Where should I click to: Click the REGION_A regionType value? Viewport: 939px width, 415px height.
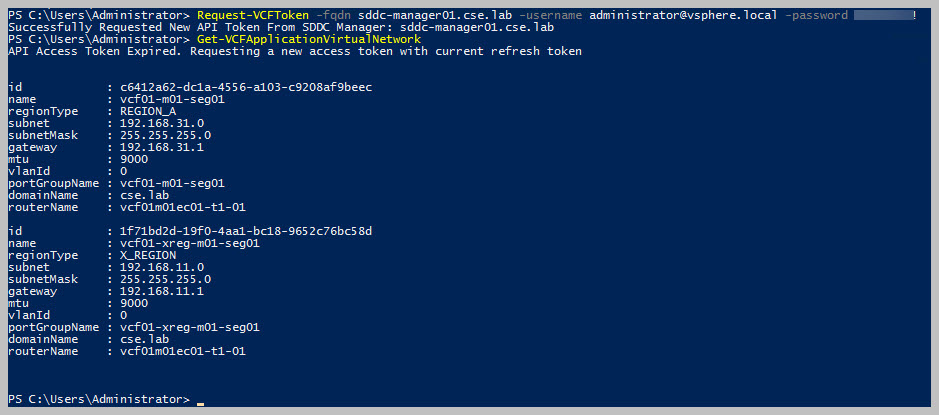149,111
